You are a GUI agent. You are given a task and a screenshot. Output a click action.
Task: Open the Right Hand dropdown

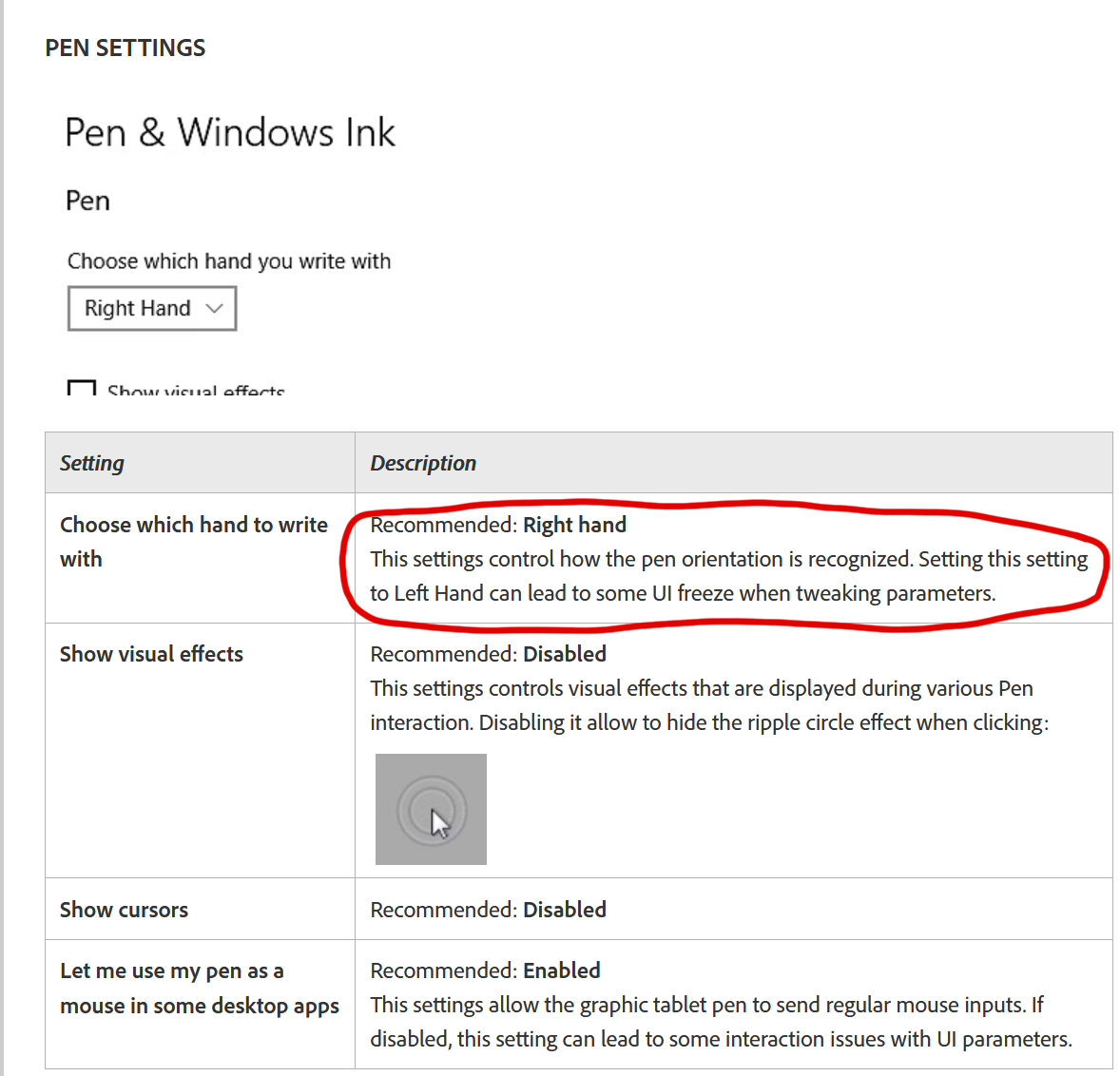152,309
